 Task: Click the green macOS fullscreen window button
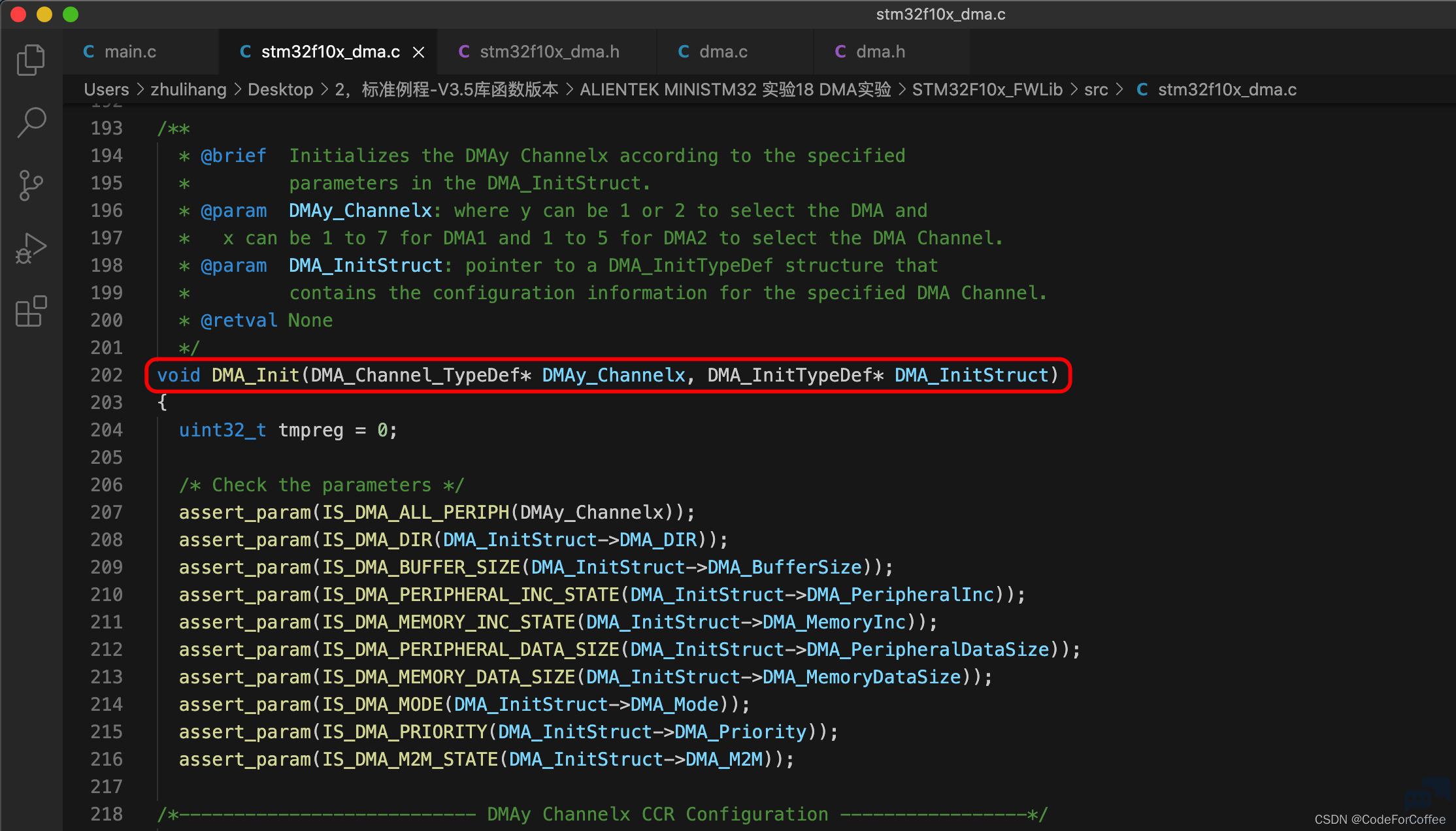pos(71,14)
